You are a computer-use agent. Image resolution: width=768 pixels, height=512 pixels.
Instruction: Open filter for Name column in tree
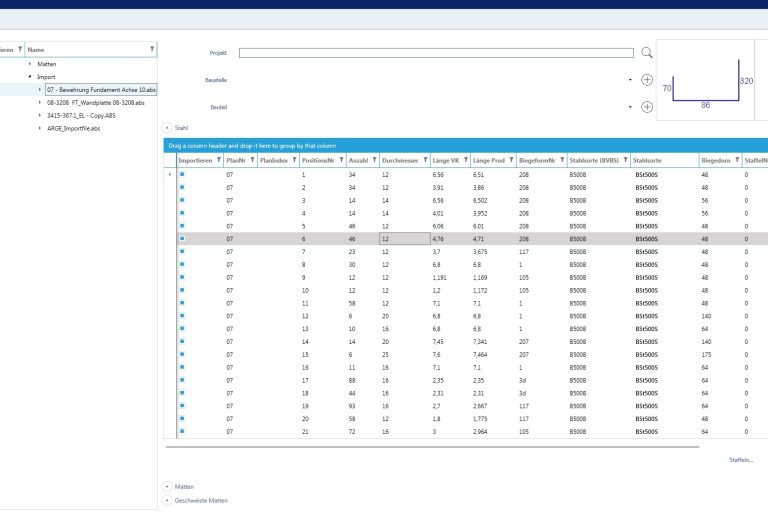click(x=152, y=48)
